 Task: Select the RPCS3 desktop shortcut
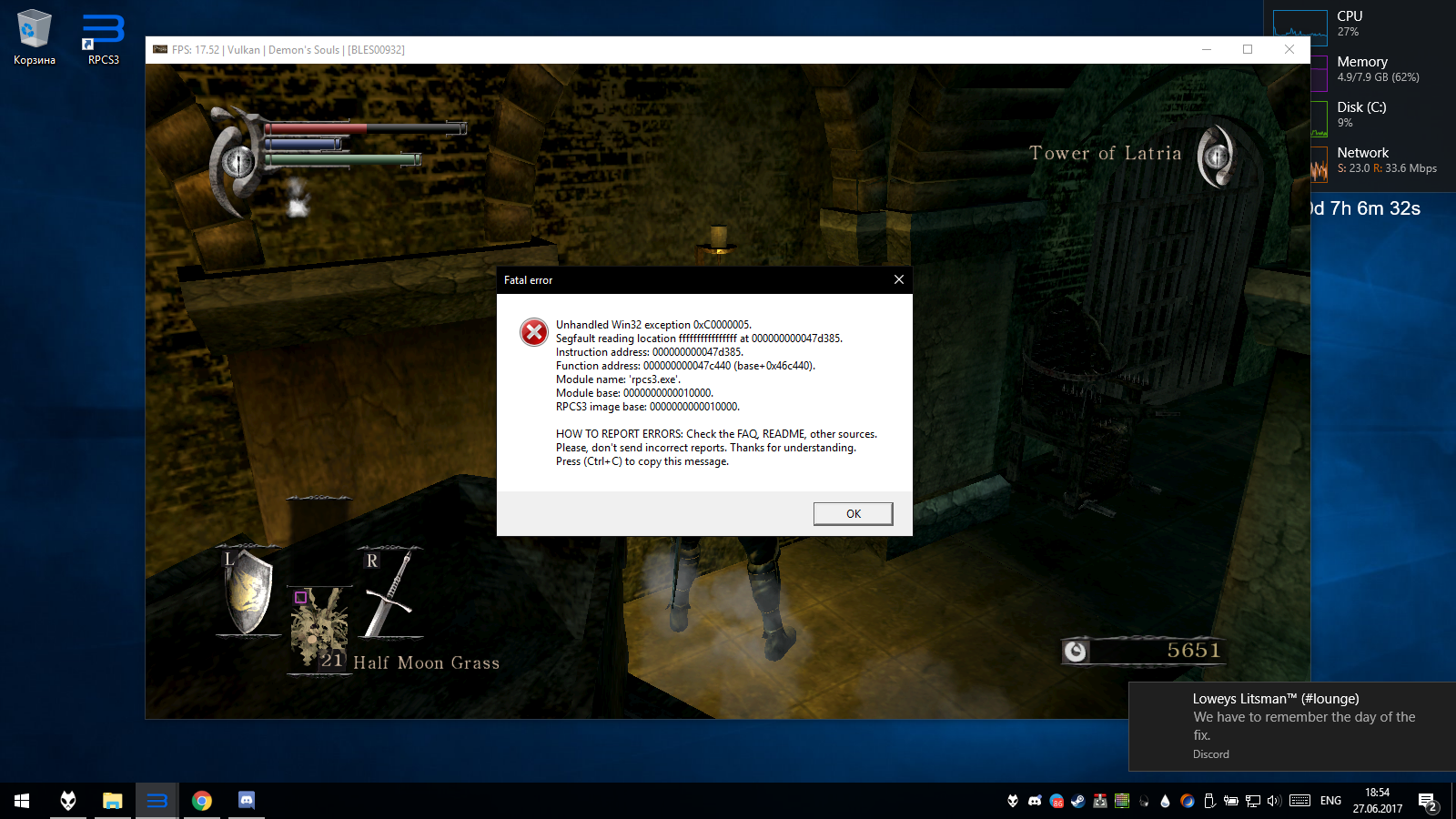[104, 37]
